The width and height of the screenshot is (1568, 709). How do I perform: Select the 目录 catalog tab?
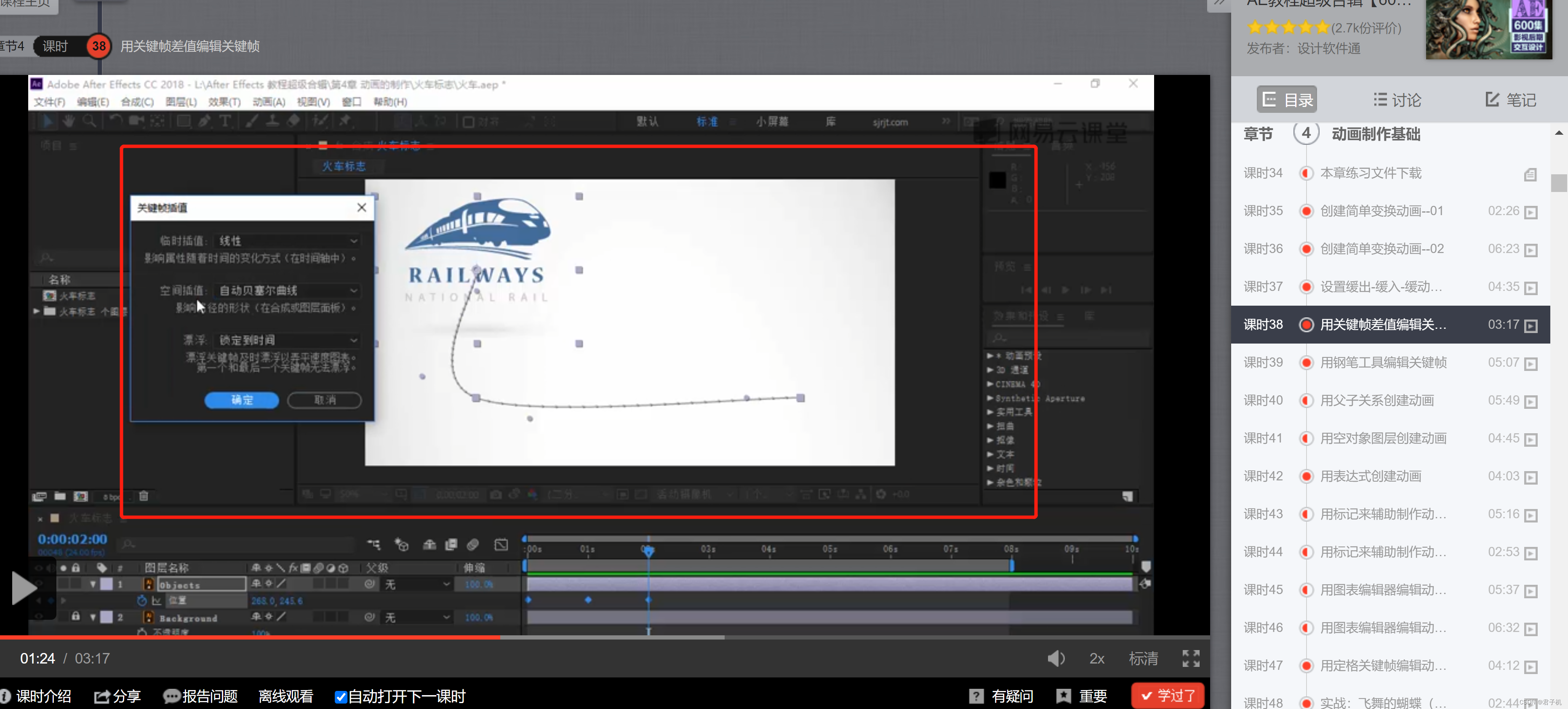[x=1287, y=100]
